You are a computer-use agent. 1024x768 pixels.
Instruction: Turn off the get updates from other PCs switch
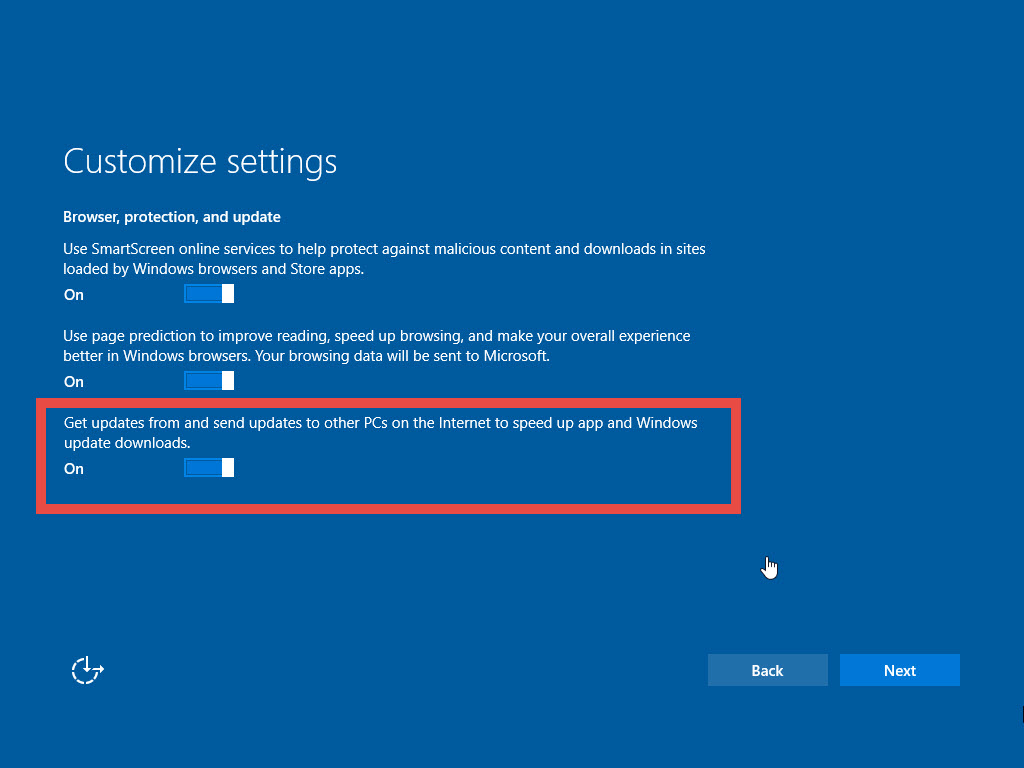[209, 468]
